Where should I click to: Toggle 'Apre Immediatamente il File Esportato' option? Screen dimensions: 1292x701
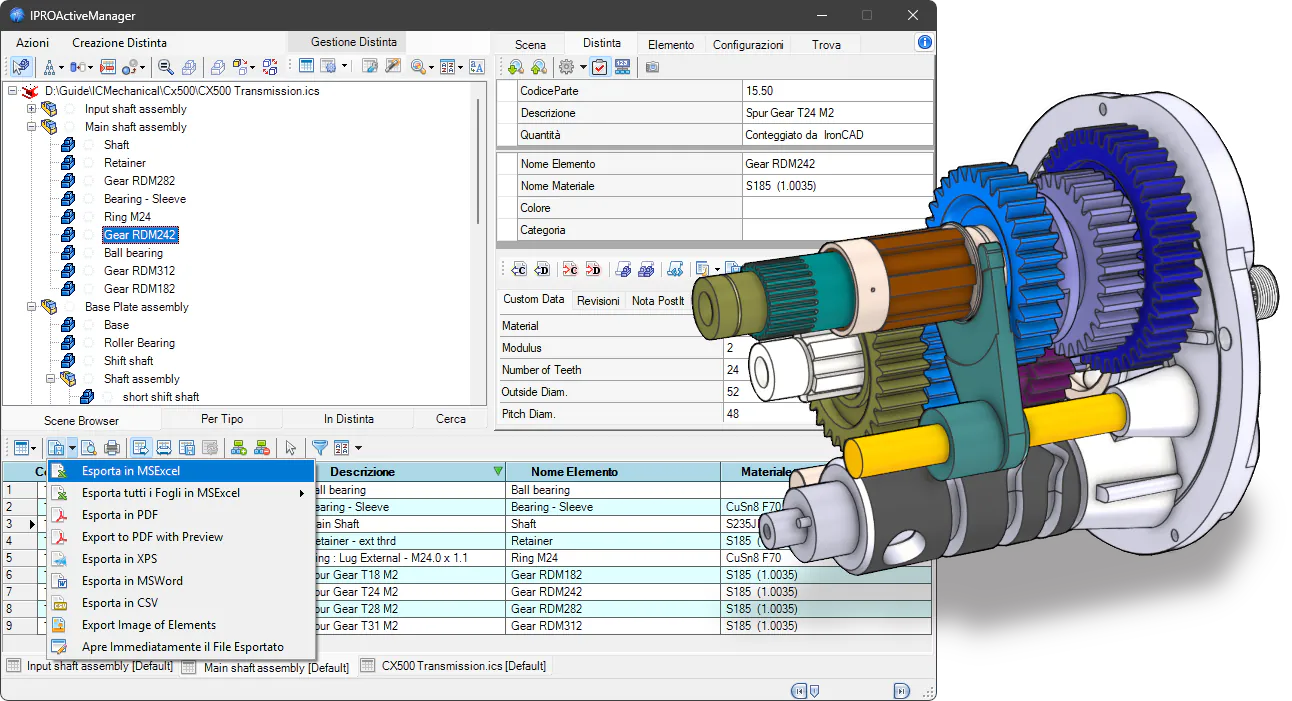(182, 647)
